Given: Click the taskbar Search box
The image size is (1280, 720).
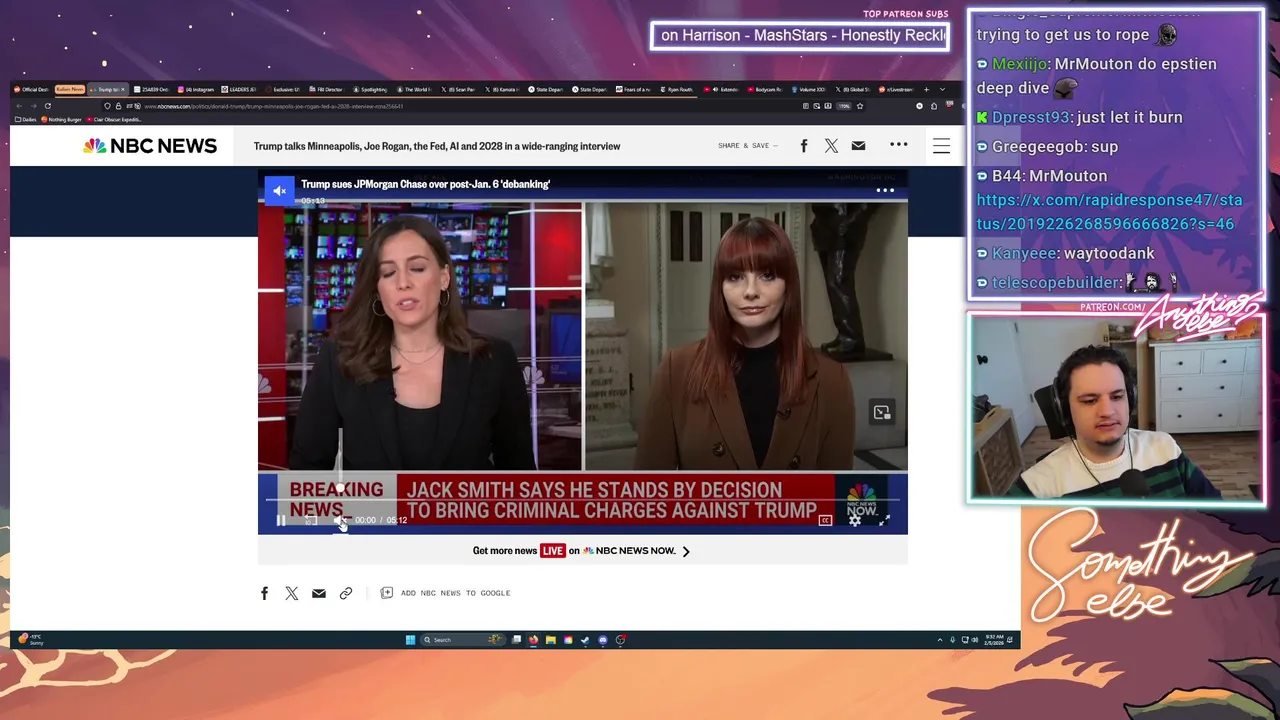Looking at the screenshot, I should [462, 640].
